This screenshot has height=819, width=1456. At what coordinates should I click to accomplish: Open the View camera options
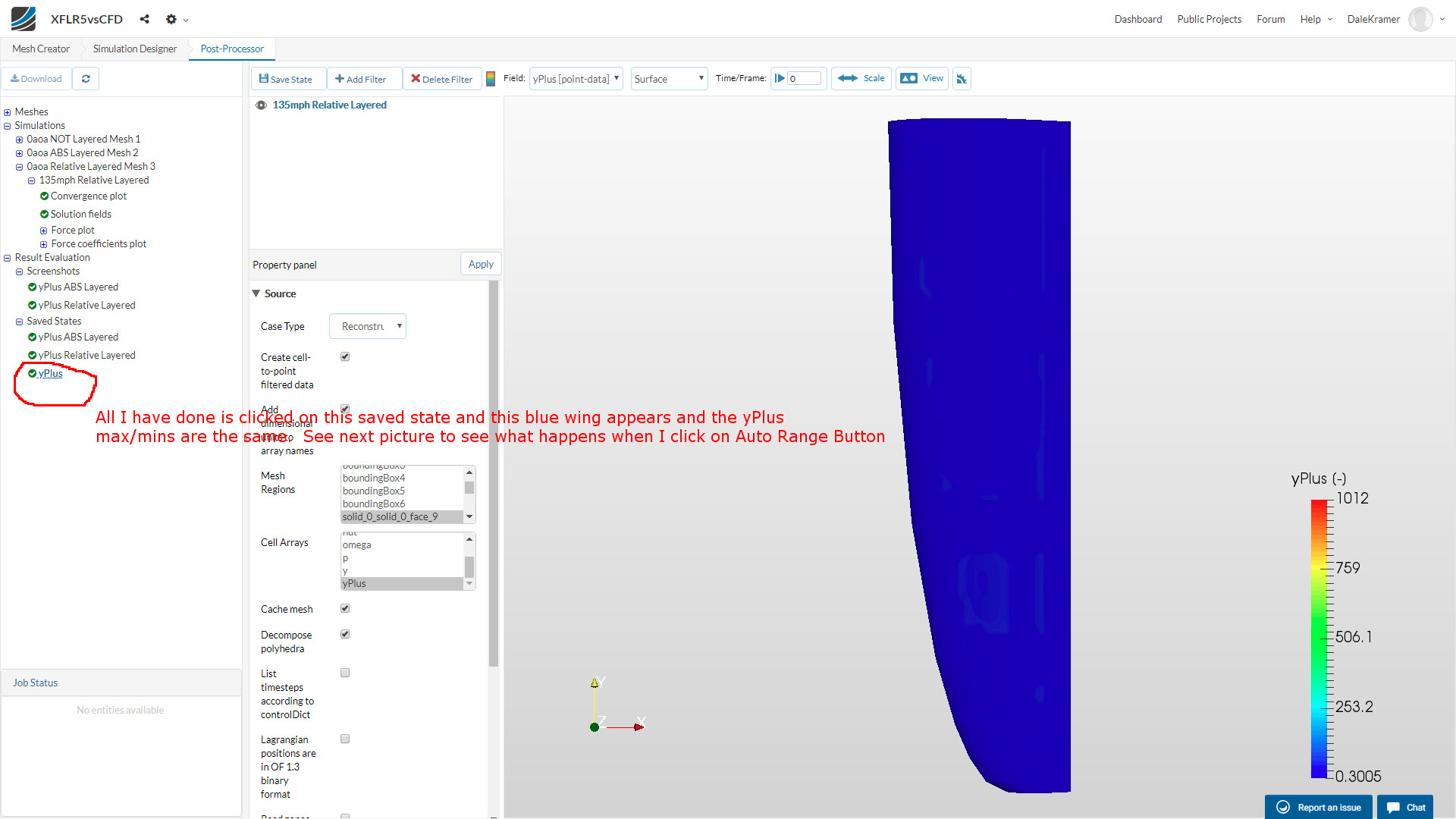point(922,79)
